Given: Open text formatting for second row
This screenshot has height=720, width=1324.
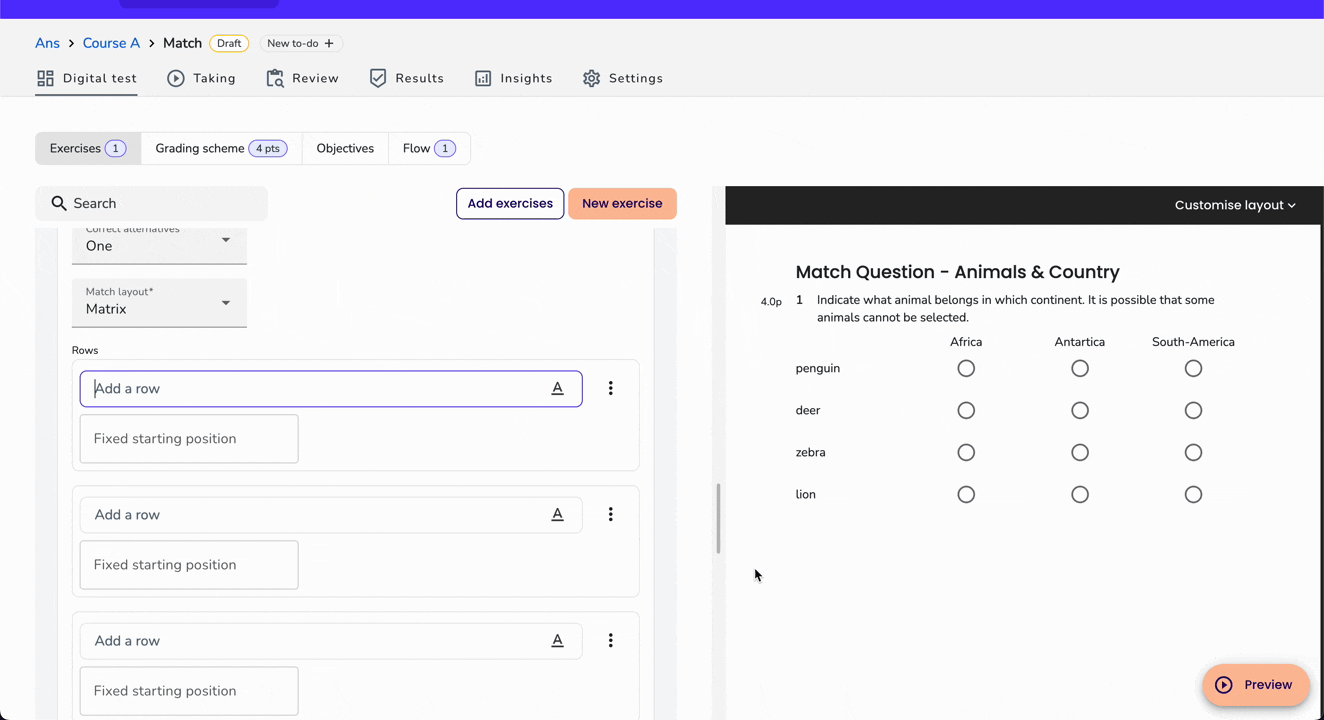Looking at the screenshot, I should (558, 514).
